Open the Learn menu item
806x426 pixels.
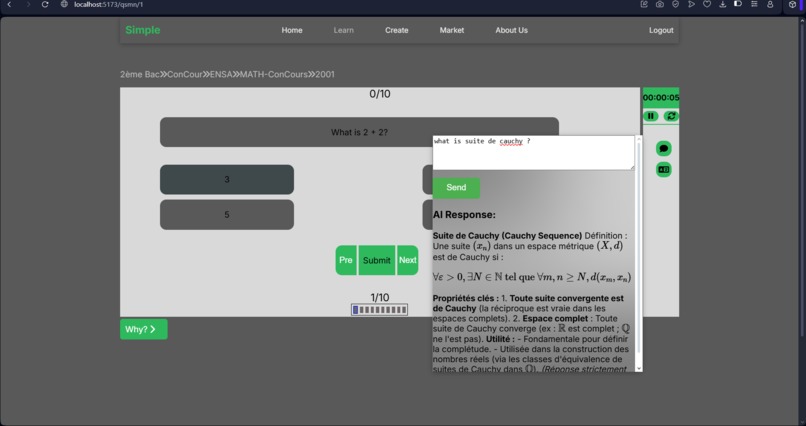pyautogui.click(x=343, y=30)
